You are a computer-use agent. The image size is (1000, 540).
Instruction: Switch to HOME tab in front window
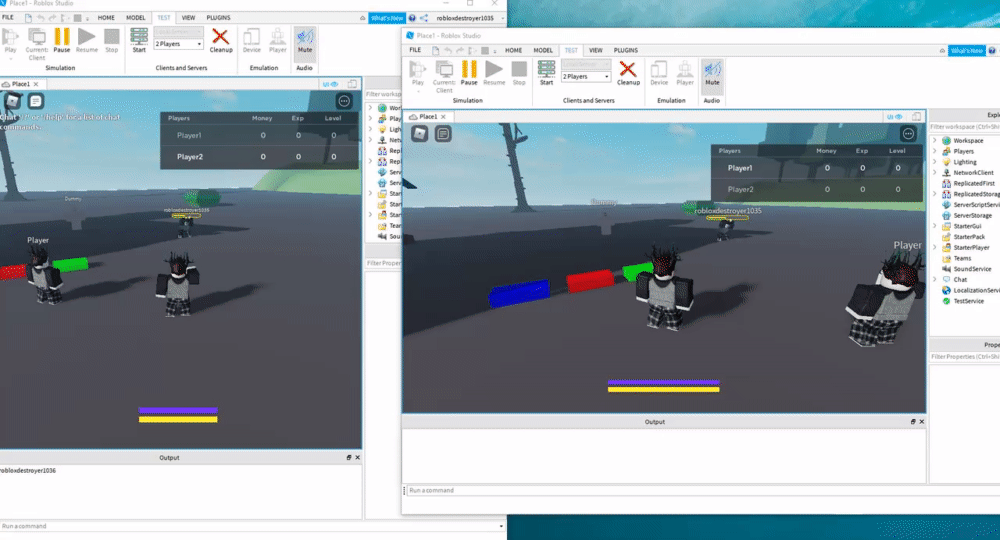513,50
